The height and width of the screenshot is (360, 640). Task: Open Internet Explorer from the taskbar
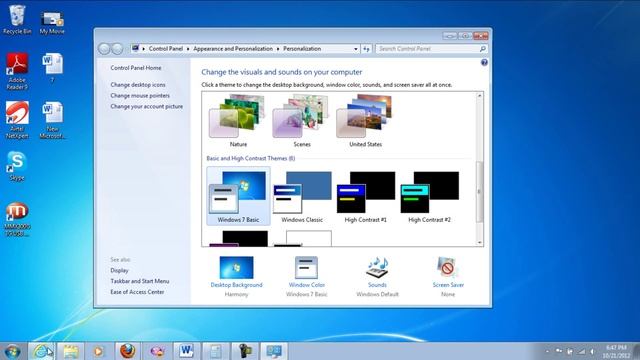41,351
